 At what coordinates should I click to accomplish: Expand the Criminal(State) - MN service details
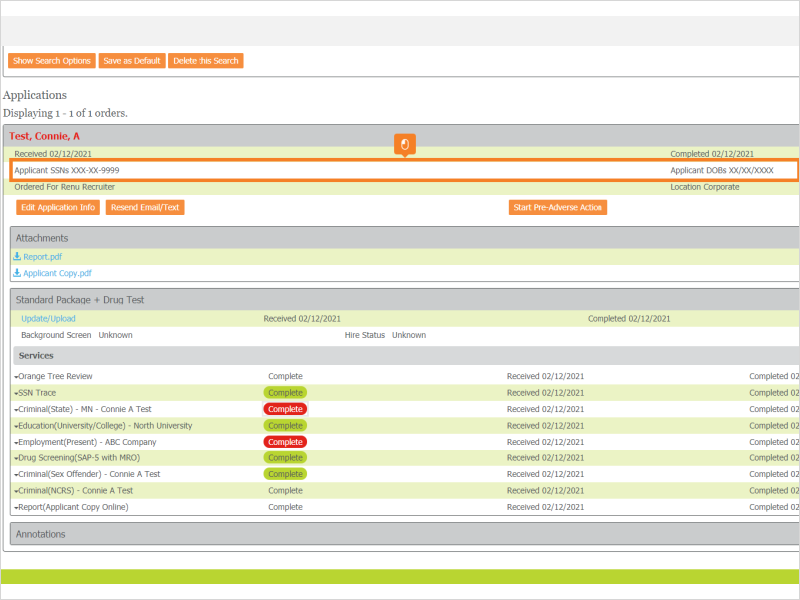point(14,408)
